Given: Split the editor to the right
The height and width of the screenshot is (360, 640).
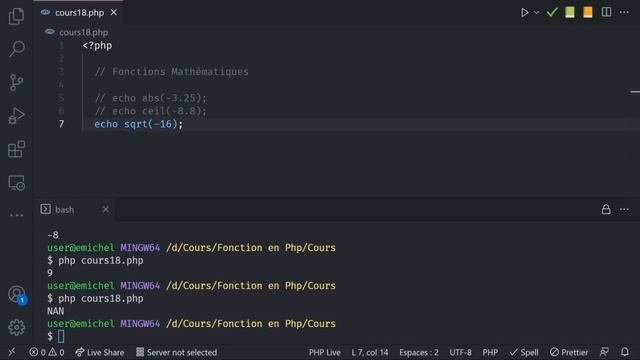Looking at the screenshot, I should pyautogui.click(x=607, y=12).
